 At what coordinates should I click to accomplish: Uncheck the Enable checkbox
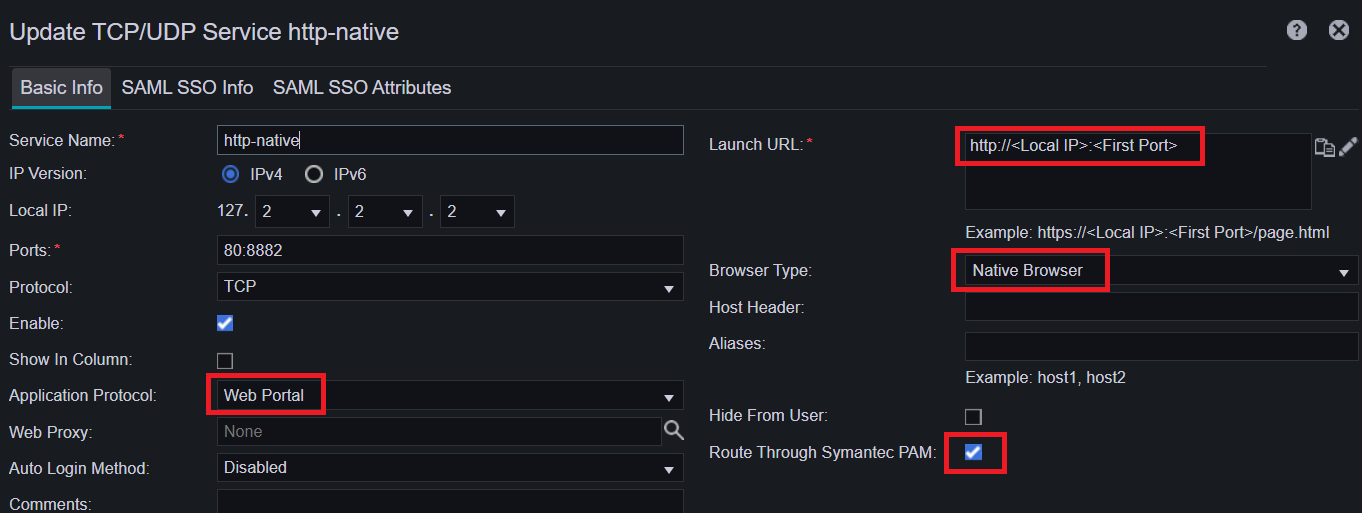click(225, 323)
